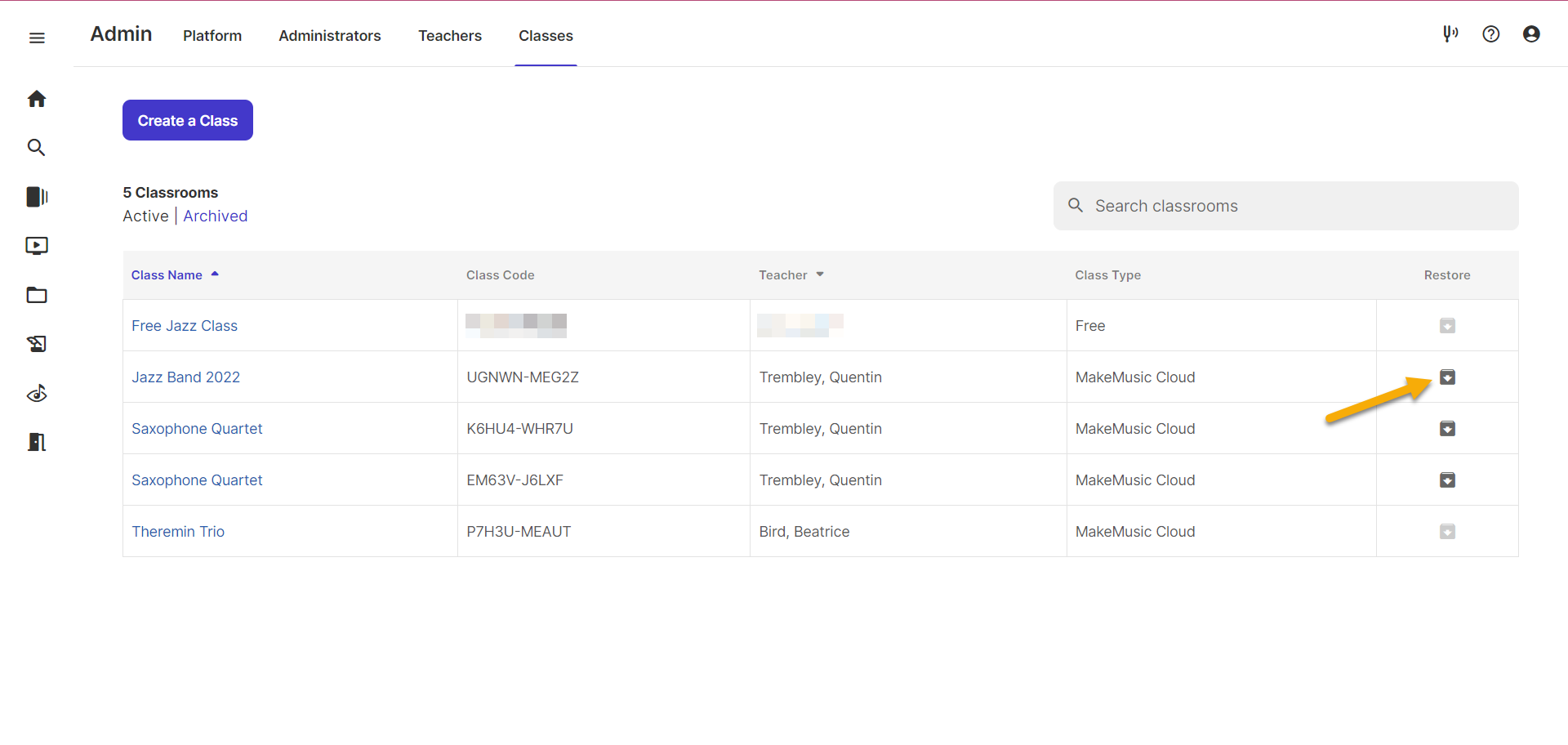
Task: Click the search magnifier in classrooms field
Action: click(1076, 206)
